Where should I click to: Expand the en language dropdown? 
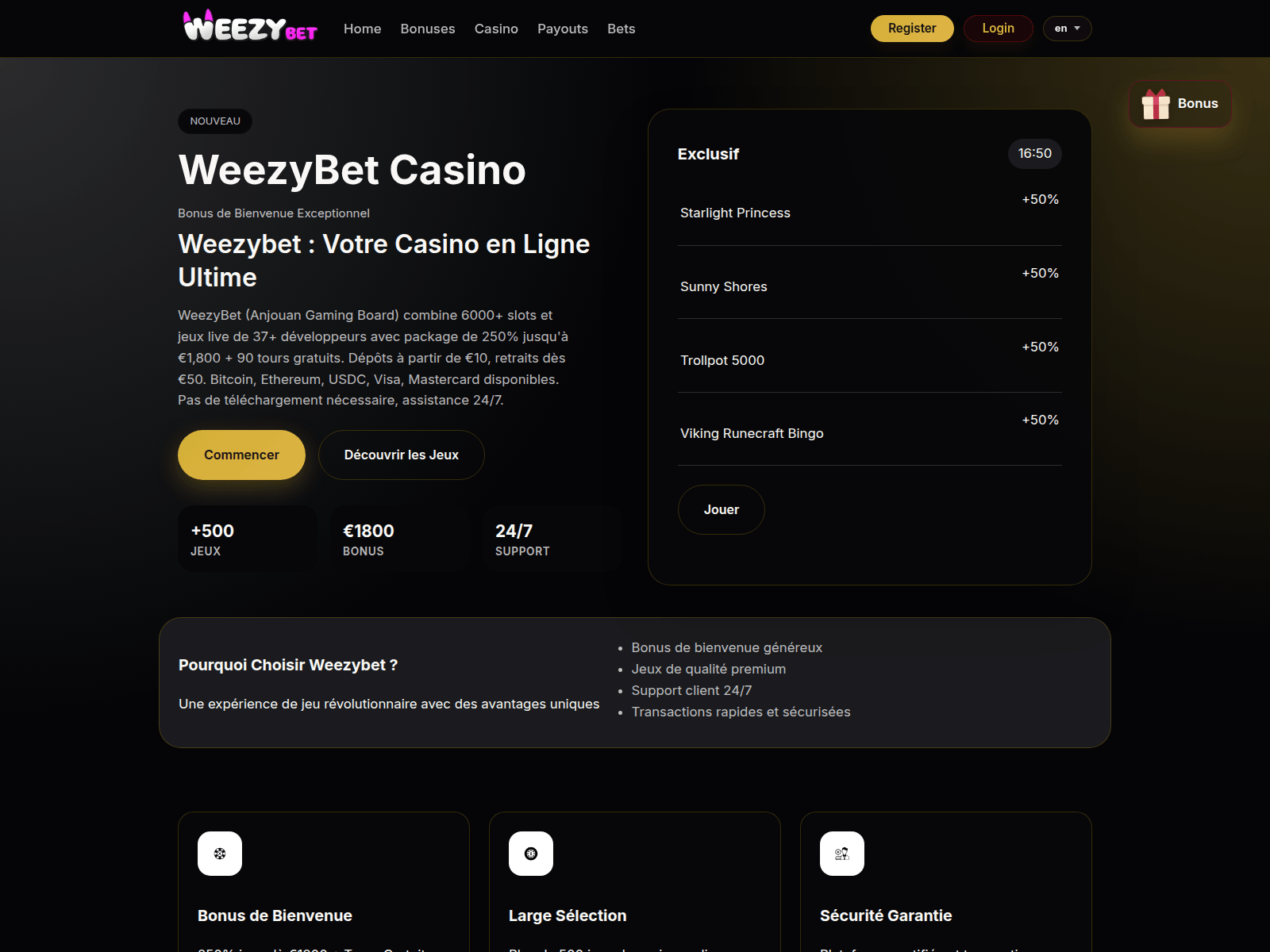(1067, 29)
